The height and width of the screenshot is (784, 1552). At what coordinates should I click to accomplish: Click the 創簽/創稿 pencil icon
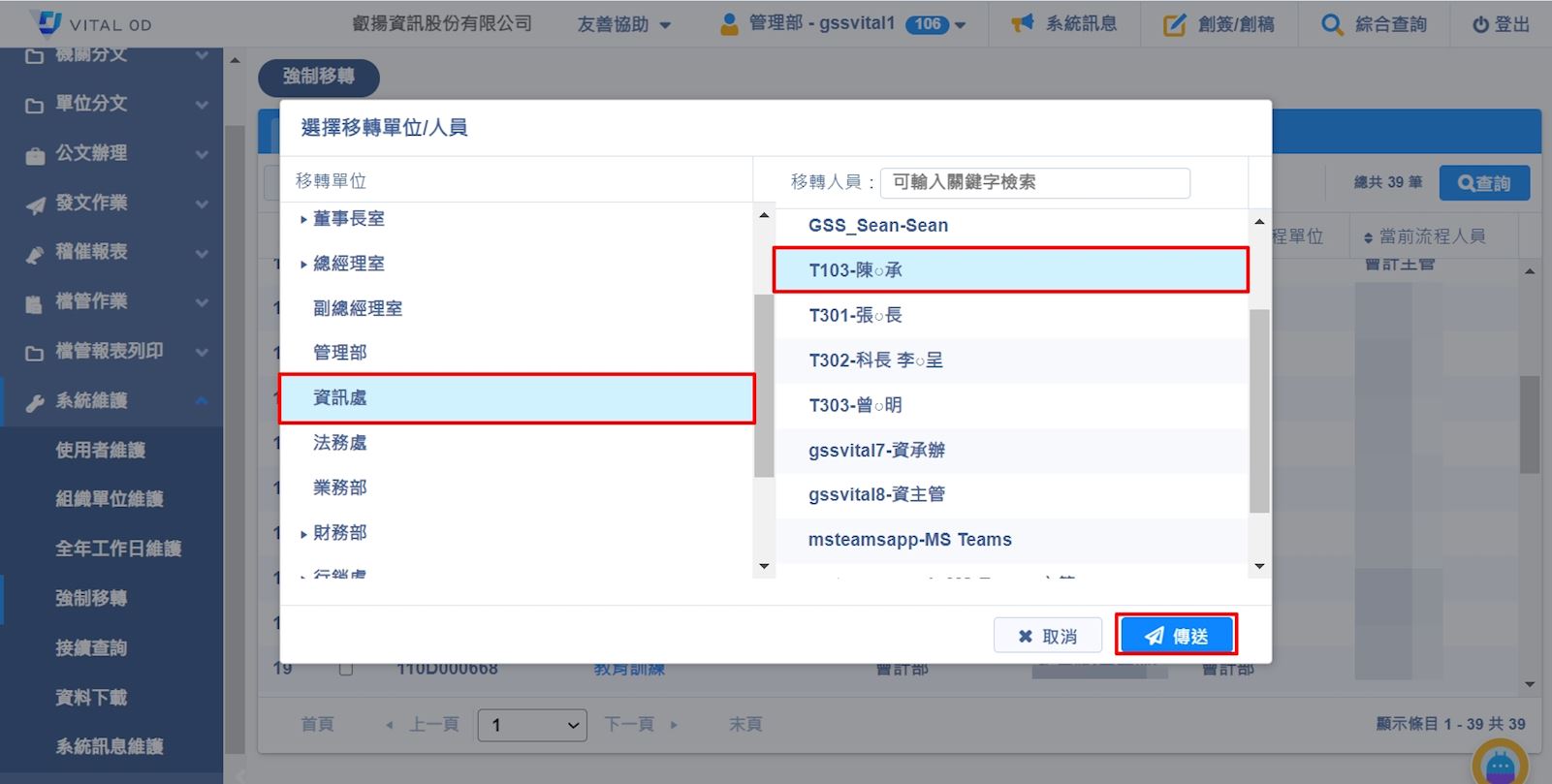1174,24
